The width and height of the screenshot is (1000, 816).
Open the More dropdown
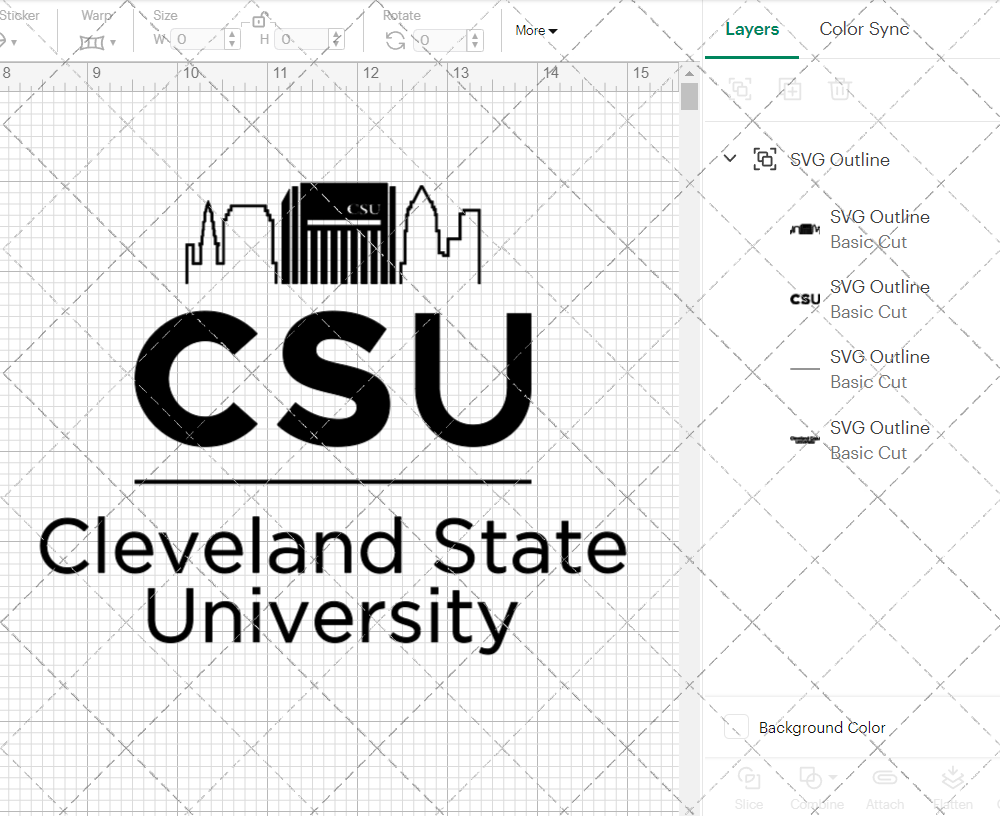tap(535, 31)
